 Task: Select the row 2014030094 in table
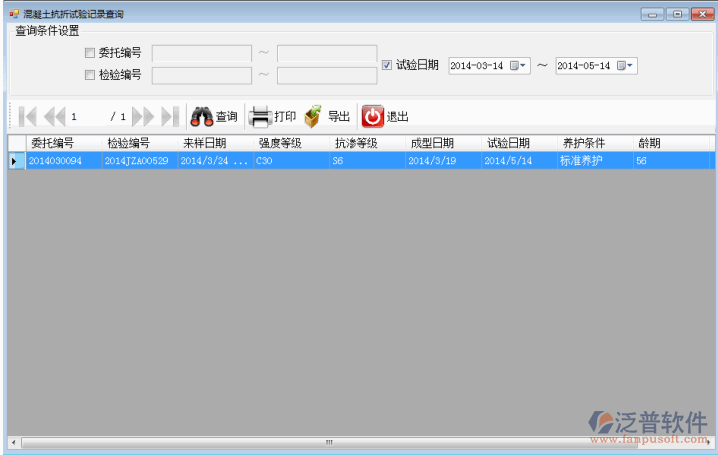pyautogui.click(x=55, y=160)
